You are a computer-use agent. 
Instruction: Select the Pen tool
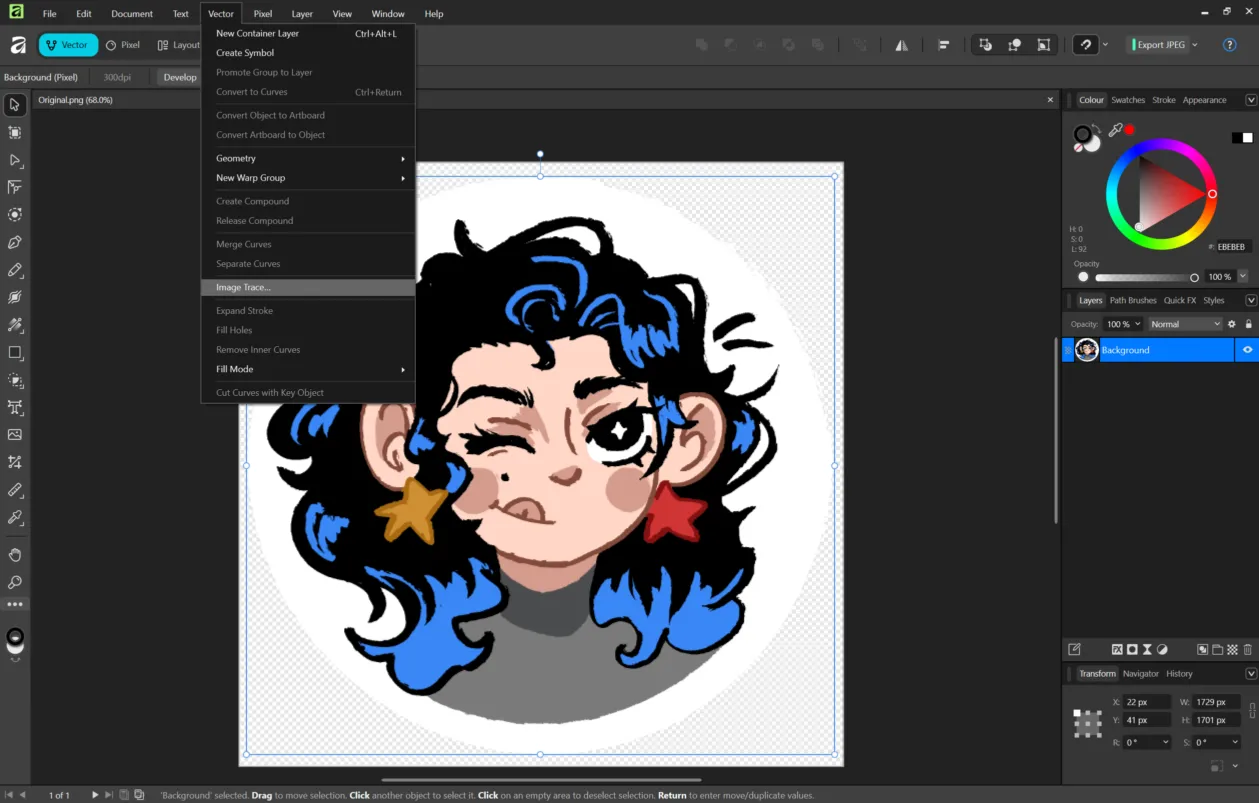(14, 242)
